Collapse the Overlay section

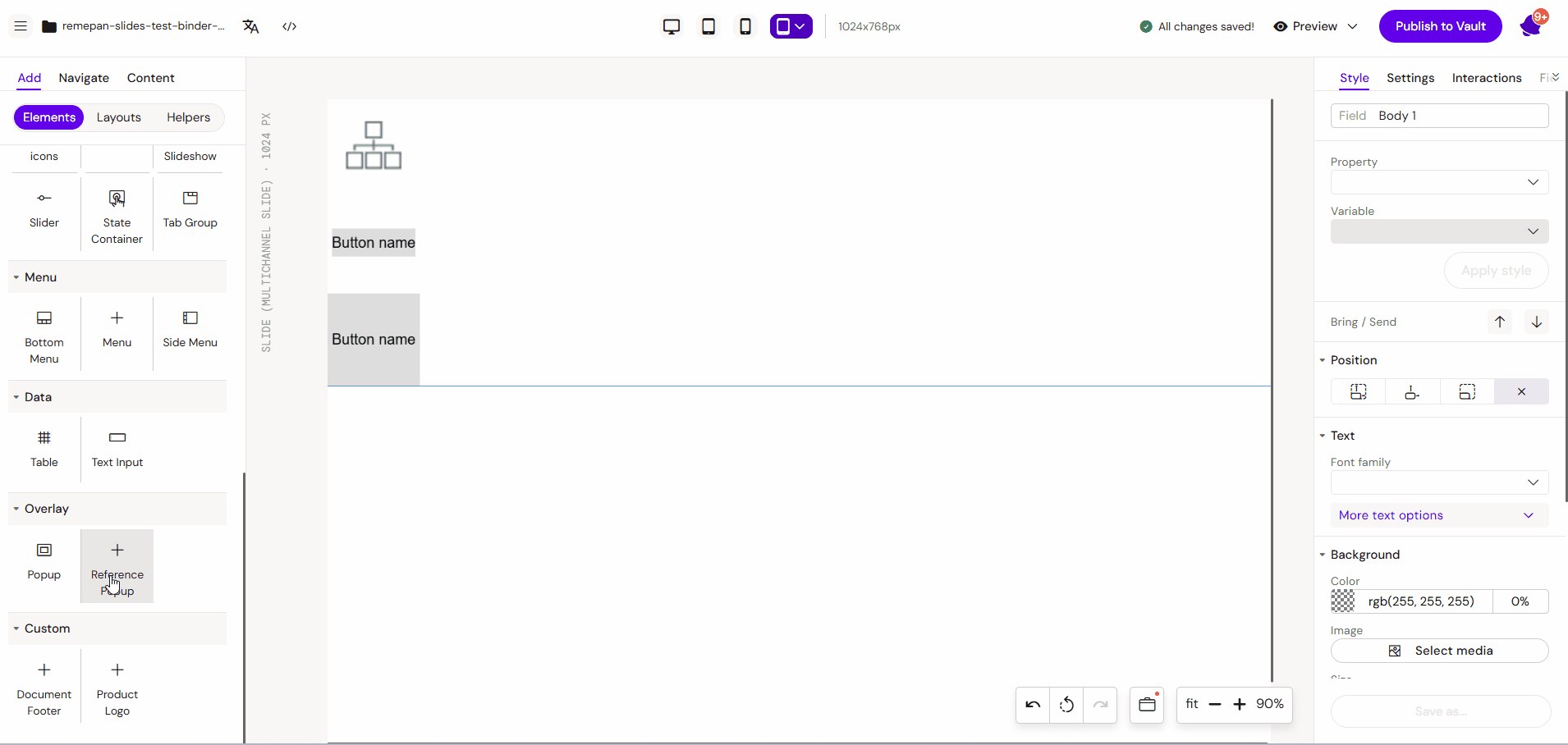coord(117,509)
